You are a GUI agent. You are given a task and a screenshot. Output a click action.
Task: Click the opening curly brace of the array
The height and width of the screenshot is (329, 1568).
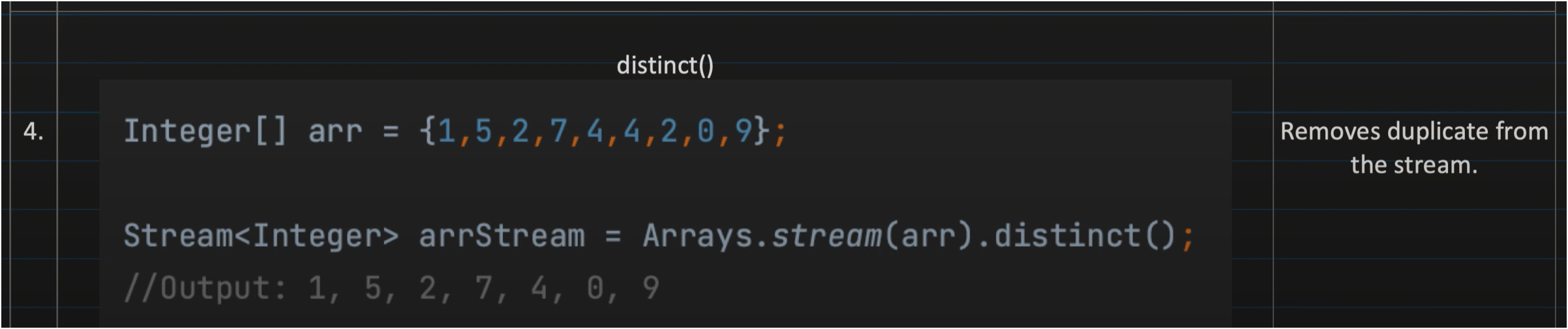pos(427,132)
